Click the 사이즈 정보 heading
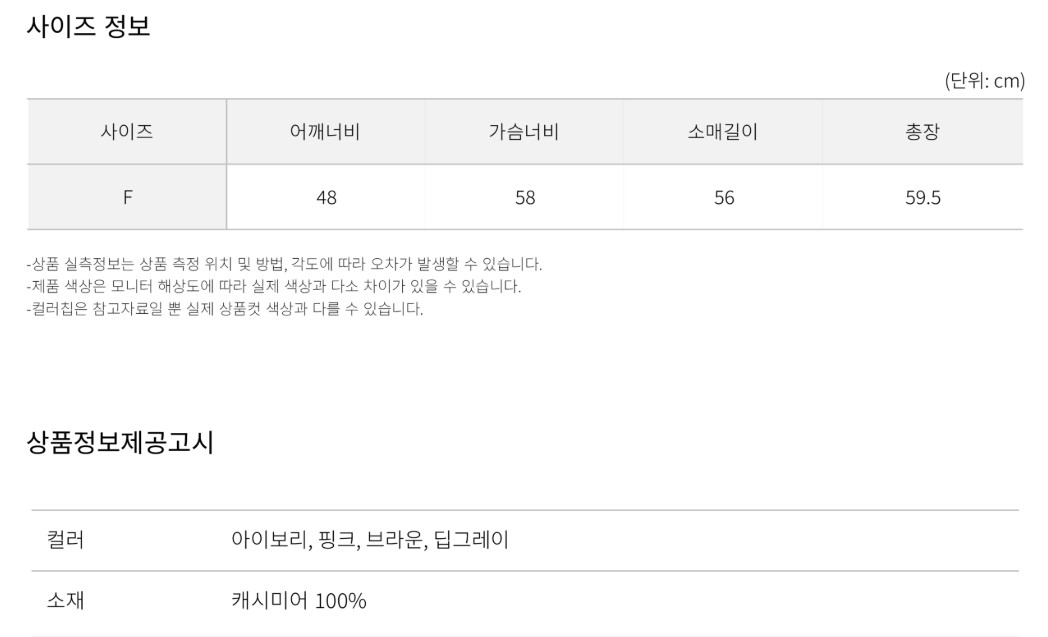1048x637 pixels. 88,27
